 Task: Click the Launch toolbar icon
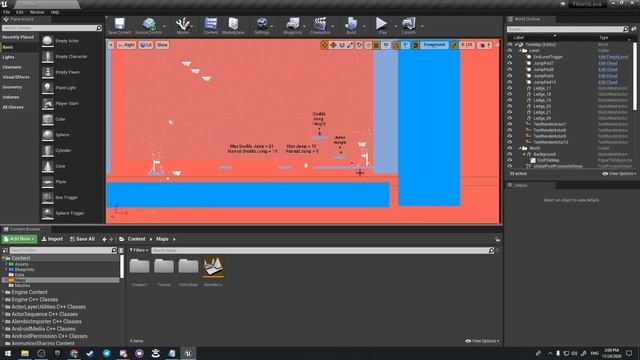409,25
